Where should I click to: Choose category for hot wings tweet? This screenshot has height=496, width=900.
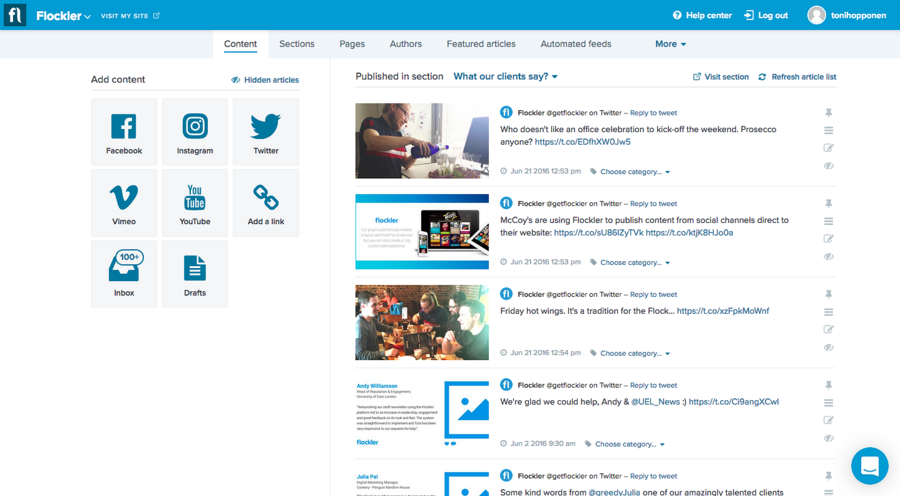(630, 353)
